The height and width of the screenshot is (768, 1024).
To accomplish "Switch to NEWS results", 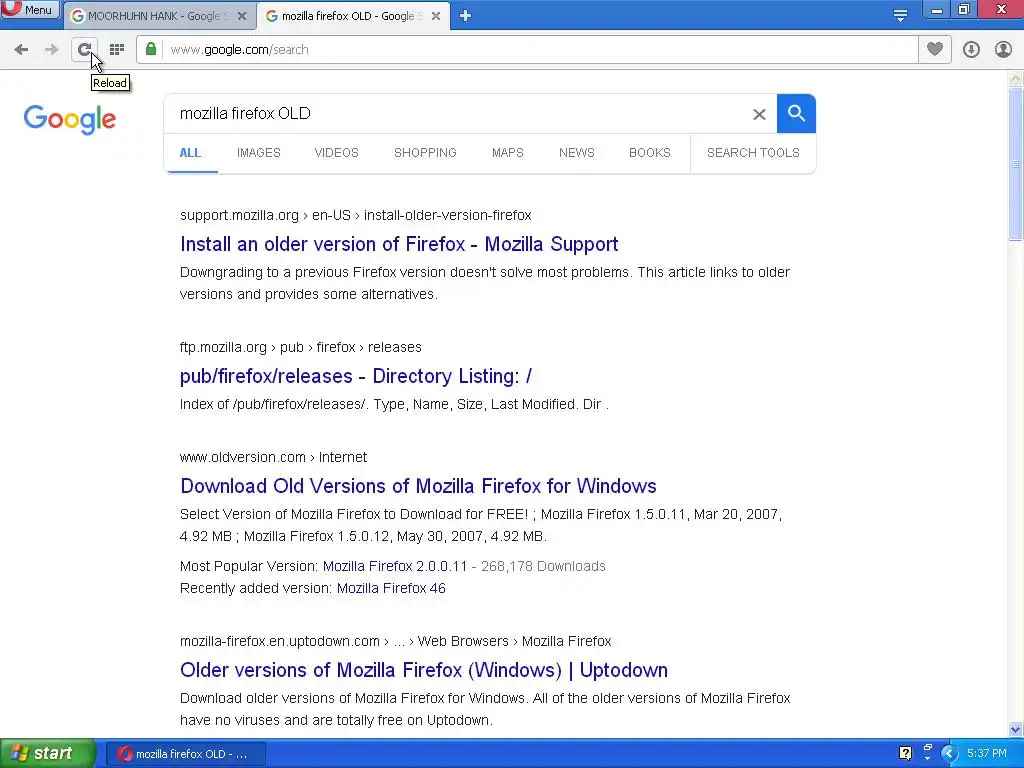I will point(577,153).
